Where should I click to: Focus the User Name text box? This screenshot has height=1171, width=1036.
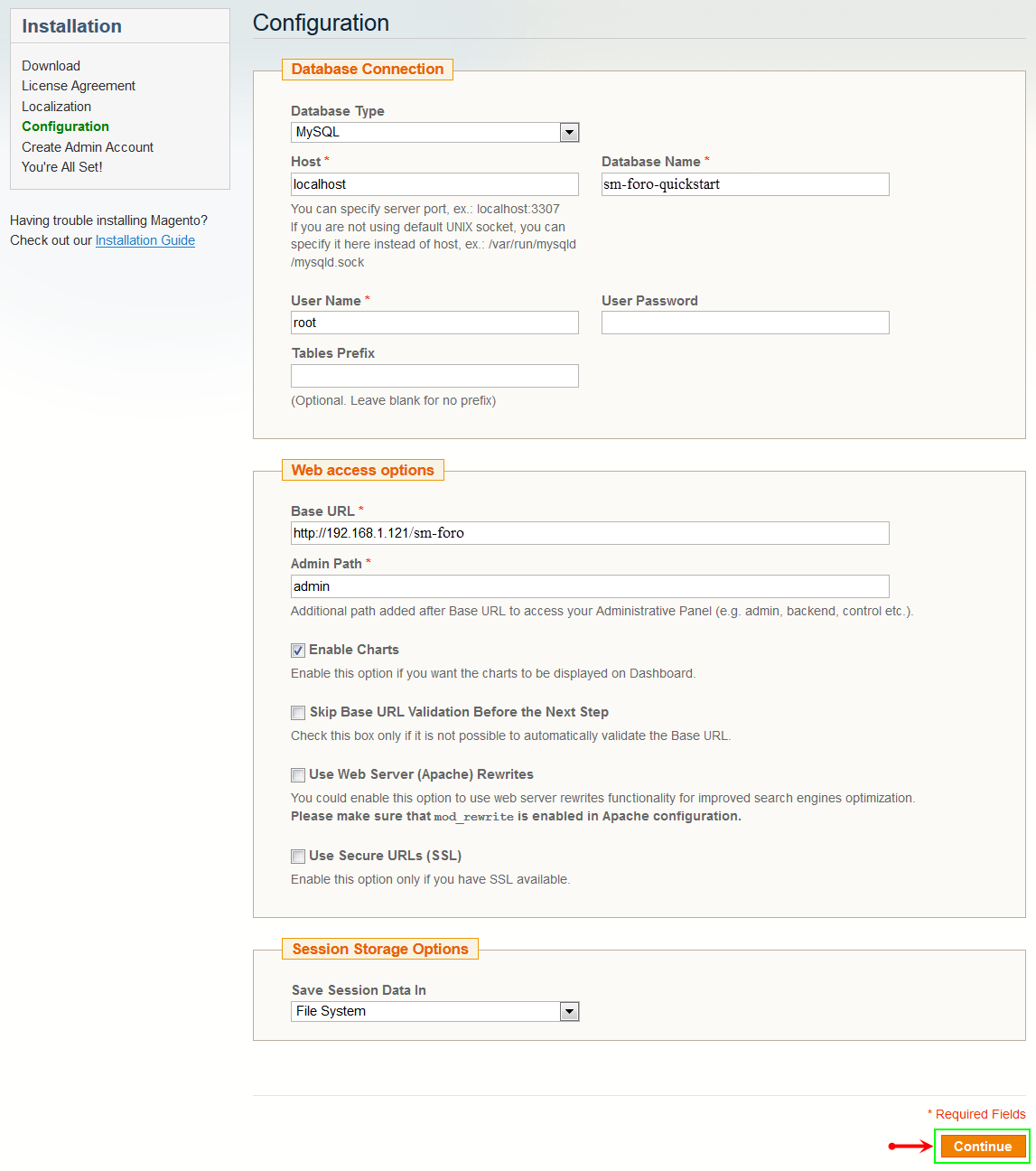[434, 323]
